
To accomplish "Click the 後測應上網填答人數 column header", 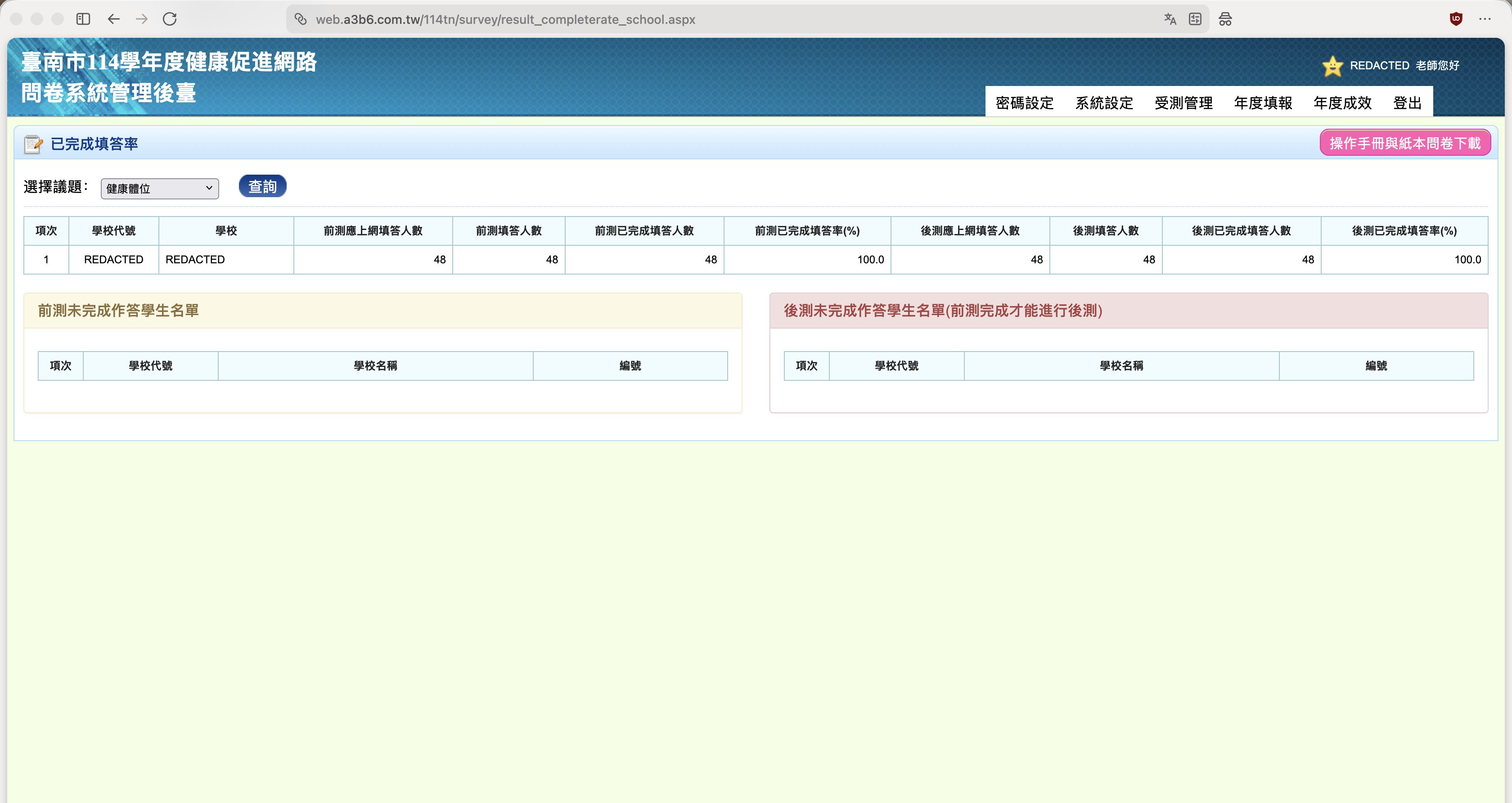I will coord(970,231).
